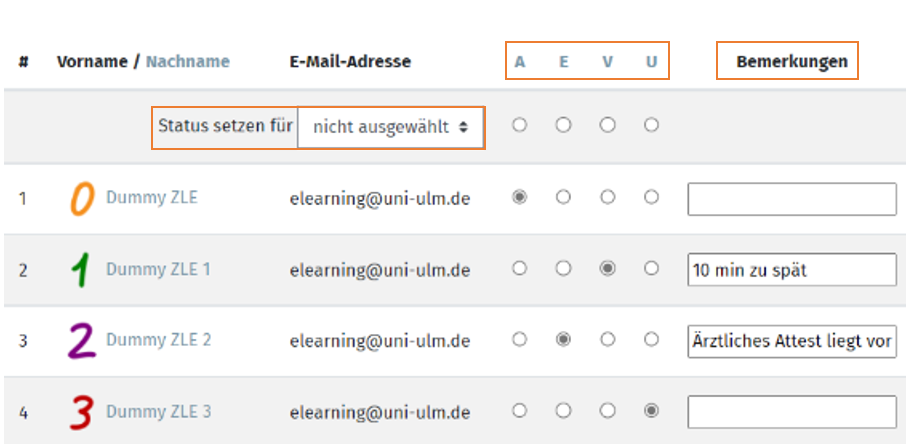Open the 'nicht ausgewählt' status dropdown
Screen dimensions: 906x444
click(x=391, y=127)
